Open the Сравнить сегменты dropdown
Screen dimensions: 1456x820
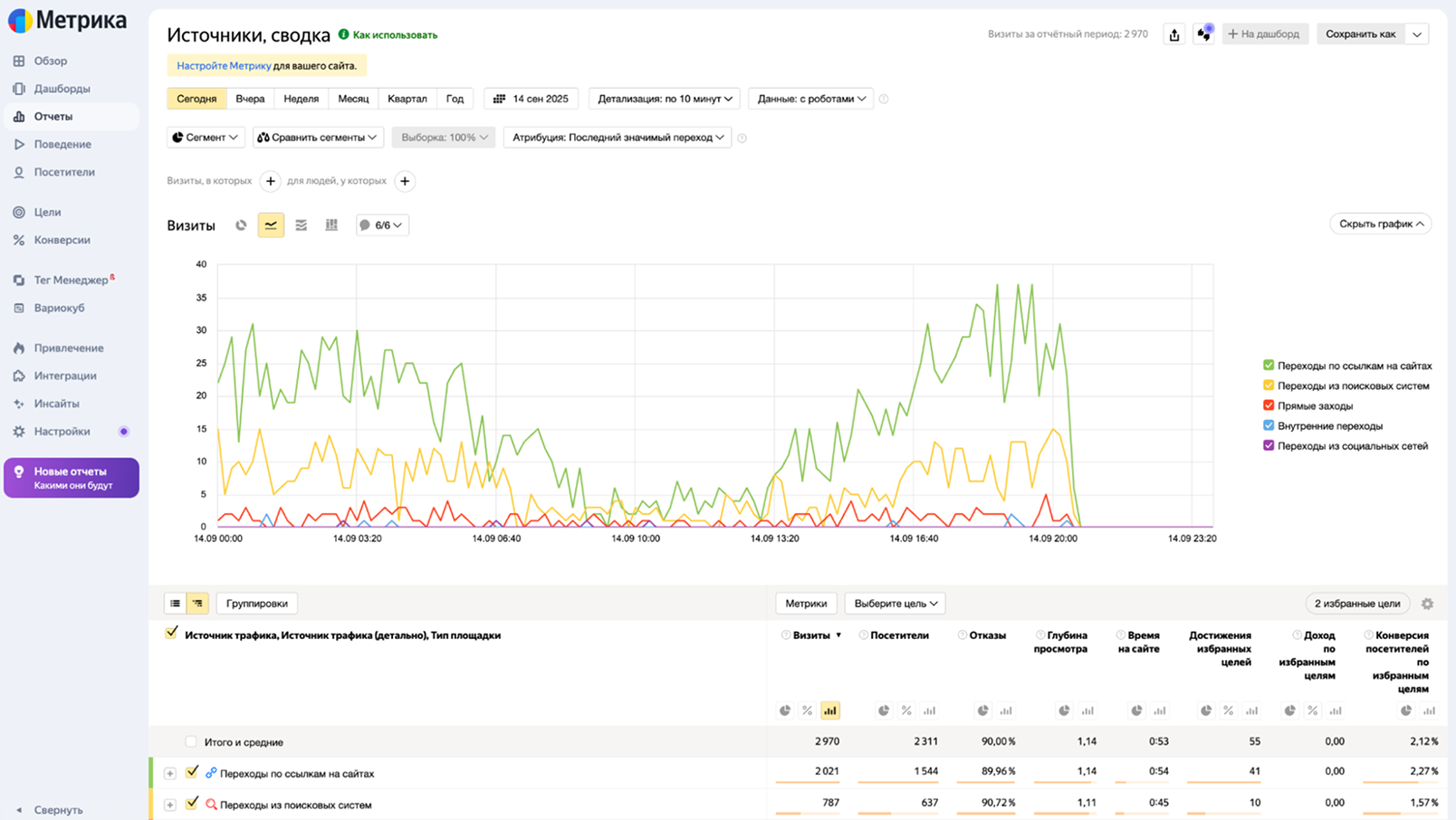[x=318, y=138]
